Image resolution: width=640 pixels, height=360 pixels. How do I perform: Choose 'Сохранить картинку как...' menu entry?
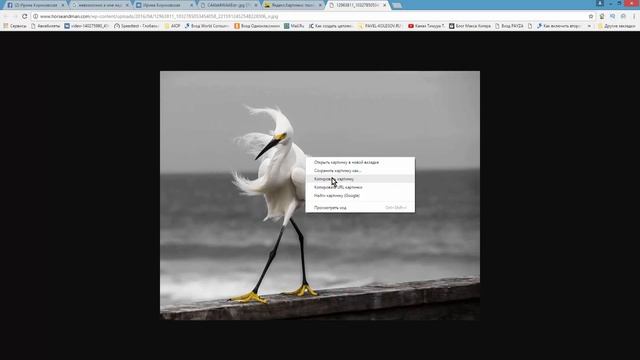[x=360, y=171]
